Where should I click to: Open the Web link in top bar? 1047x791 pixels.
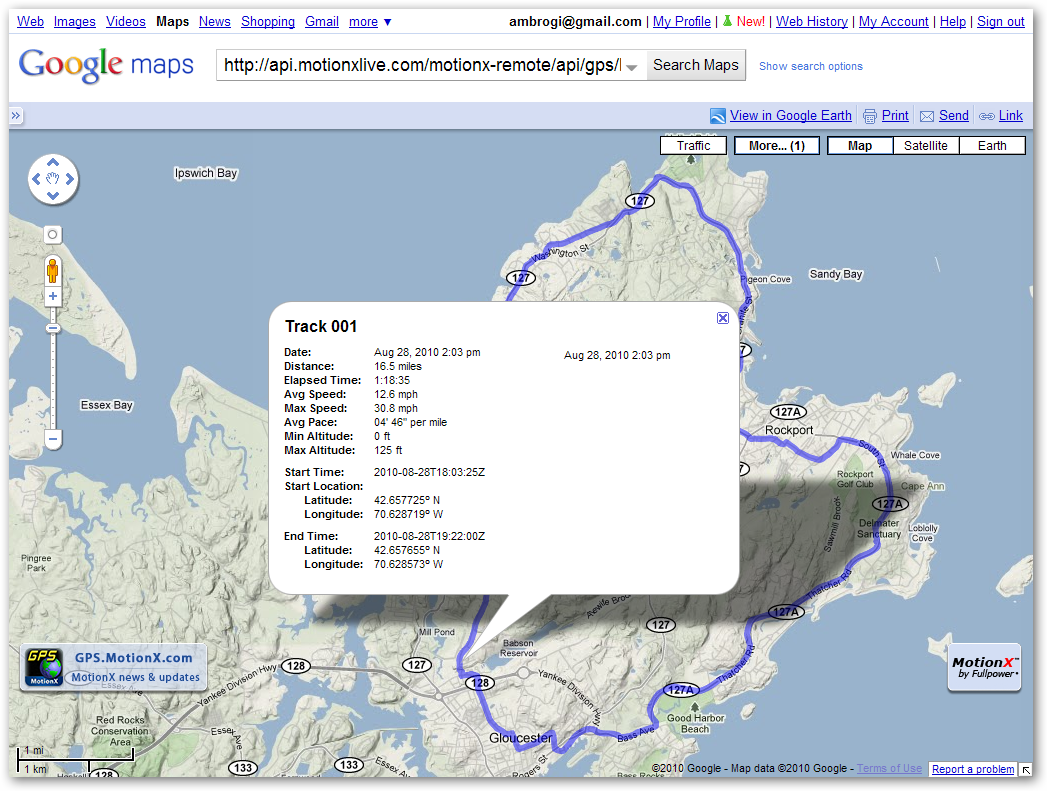[31, 21]
